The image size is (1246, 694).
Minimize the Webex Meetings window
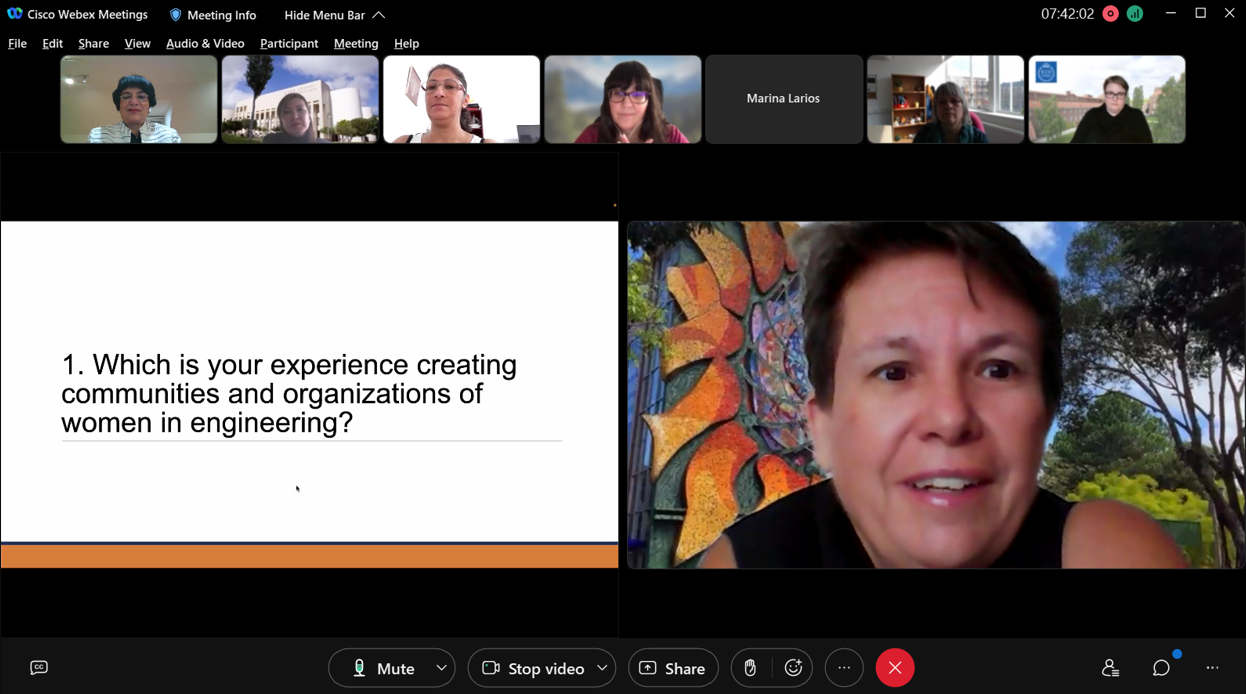click(1171, 13)
